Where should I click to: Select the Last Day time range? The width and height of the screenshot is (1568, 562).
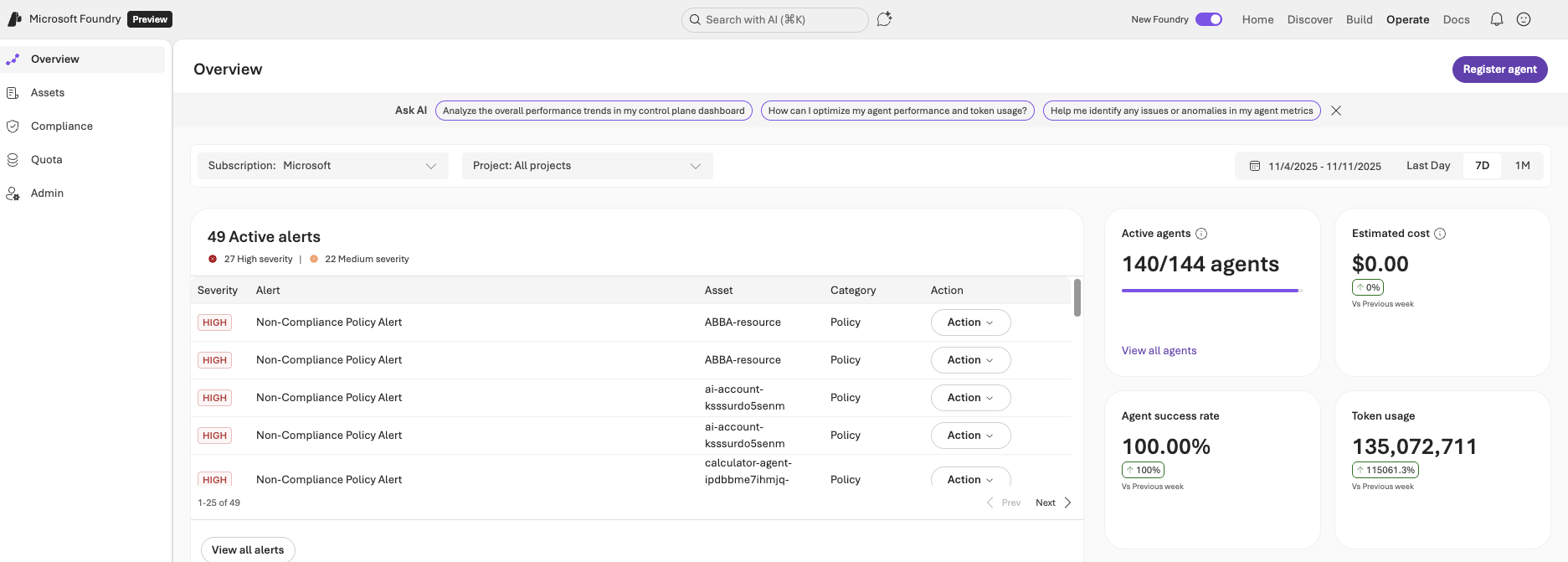point(1427,166)
